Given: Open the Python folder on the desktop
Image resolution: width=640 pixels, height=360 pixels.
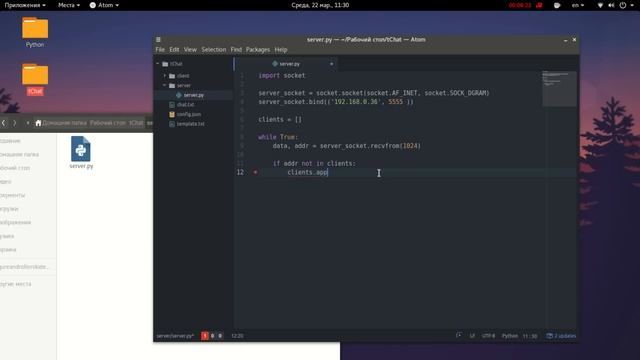Looking at the screenshot, I should [x=35, y=33].
